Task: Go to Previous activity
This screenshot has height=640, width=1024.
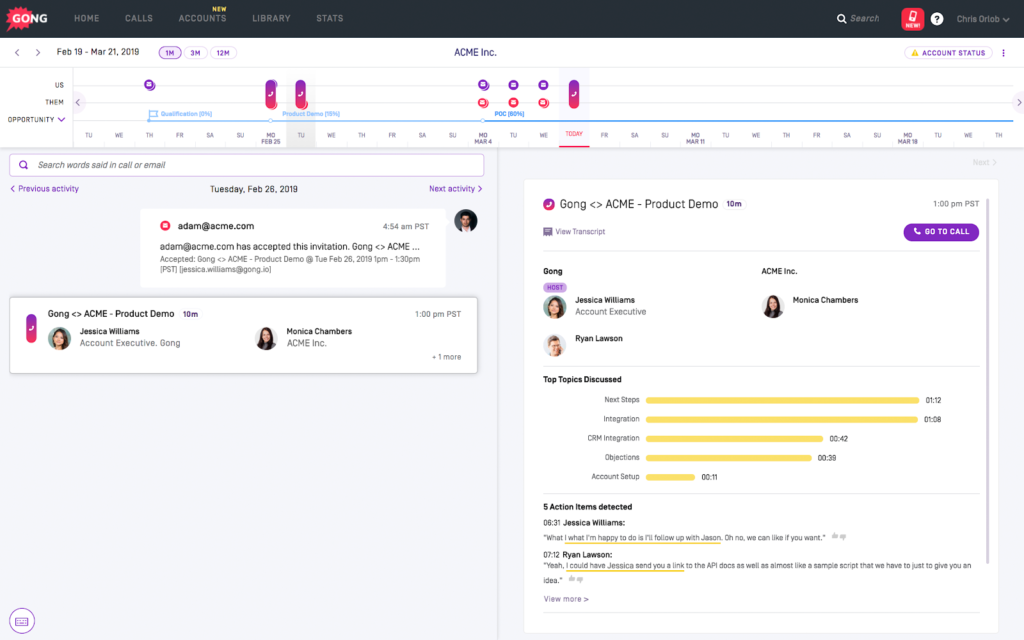Action: tap(44, 189)
